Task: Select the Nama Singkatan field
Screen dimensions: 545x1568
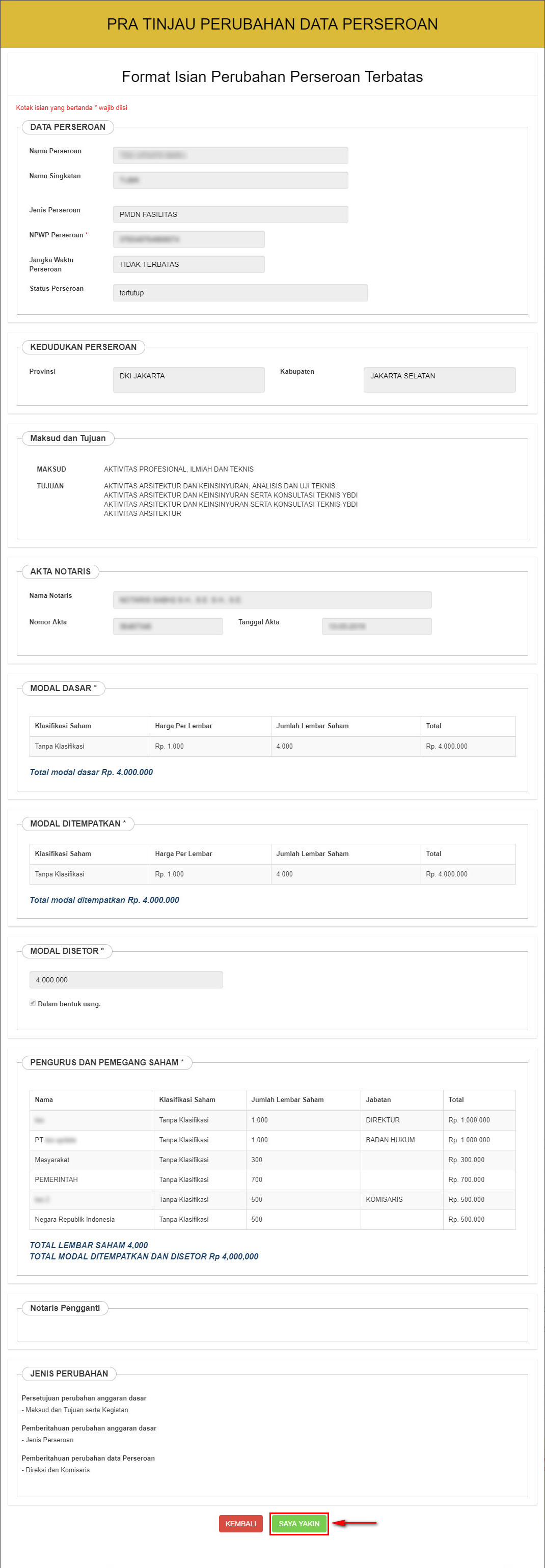Action: click(230, 180)
